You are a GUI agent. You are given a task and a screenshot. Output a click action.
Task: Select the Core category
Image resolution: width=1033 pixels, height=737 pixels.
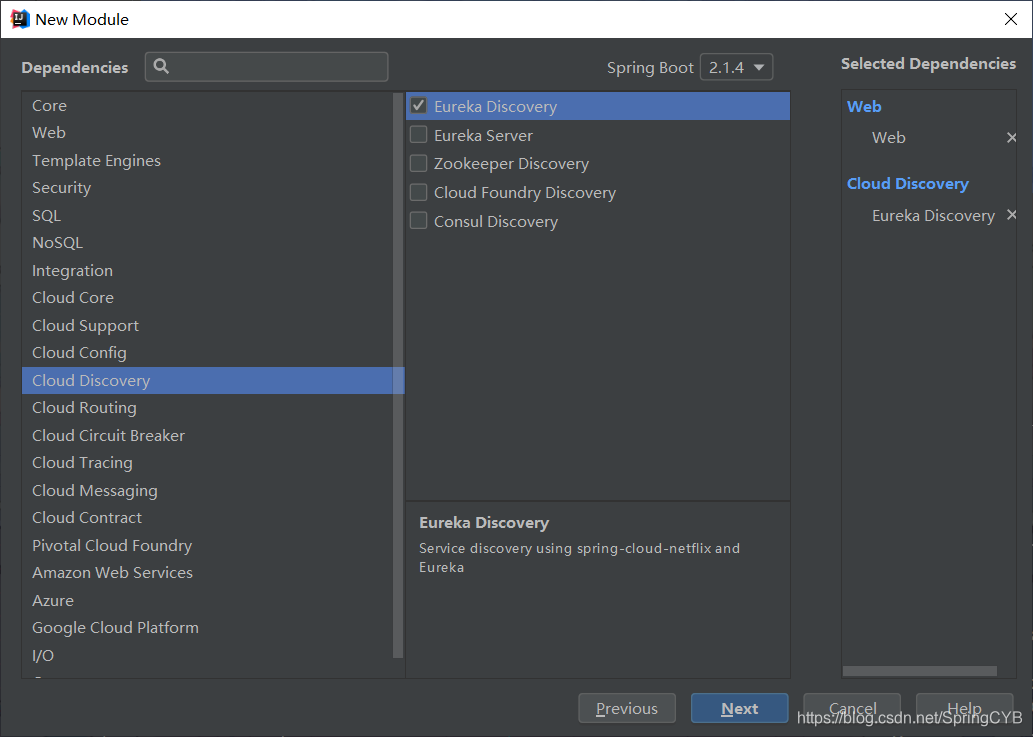[207, 105]
